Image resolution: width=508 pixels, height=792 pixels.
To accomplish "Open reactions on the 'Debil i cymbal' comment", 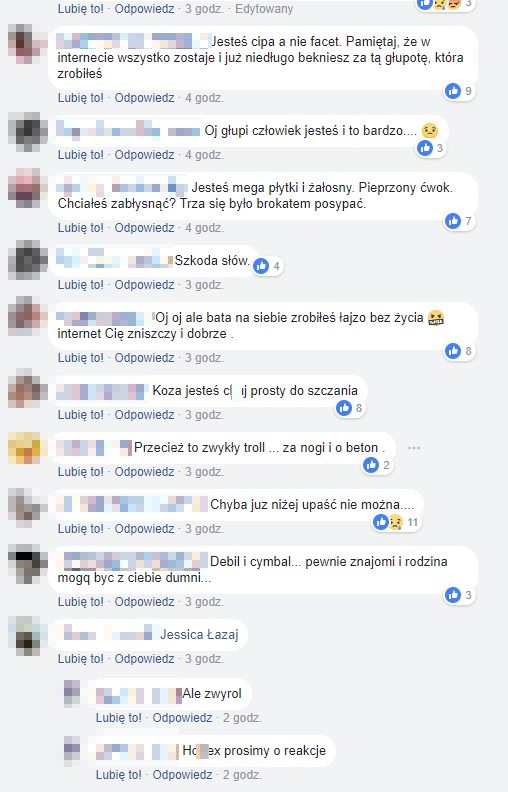I will pyautogui.click(x=459, y=595).
